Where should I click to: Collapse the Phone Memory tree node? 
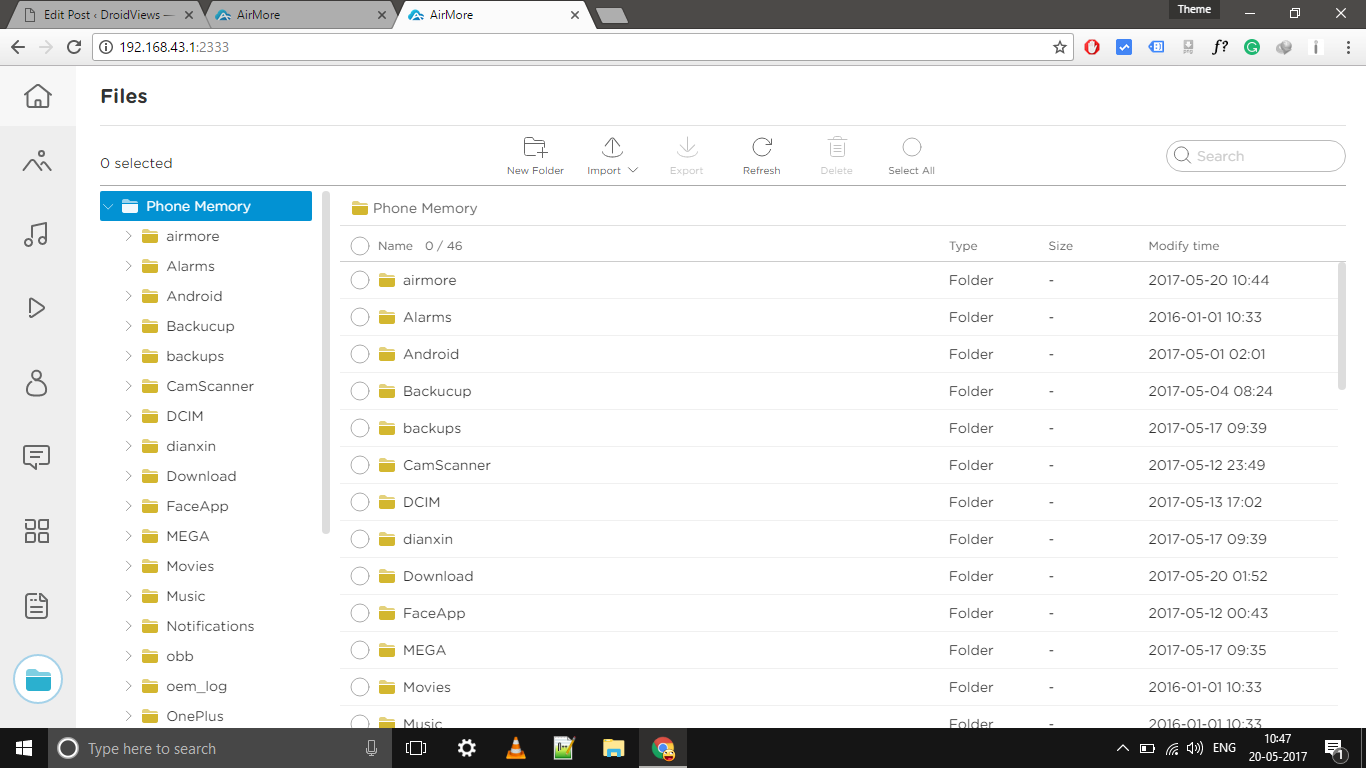[x=108, y=206]
